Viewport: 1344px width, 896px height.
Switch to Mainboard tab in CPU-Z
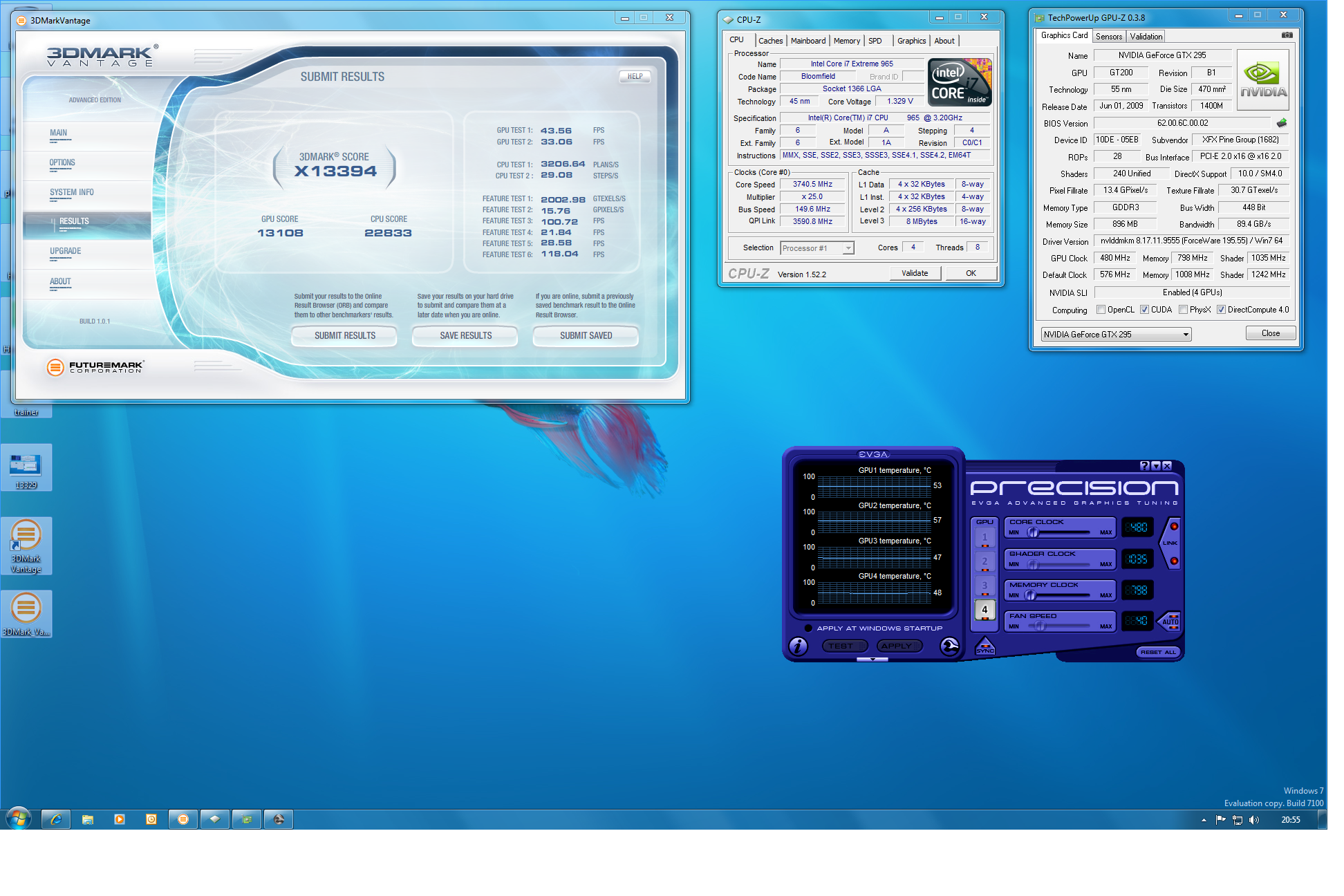(x=808, y=41)
